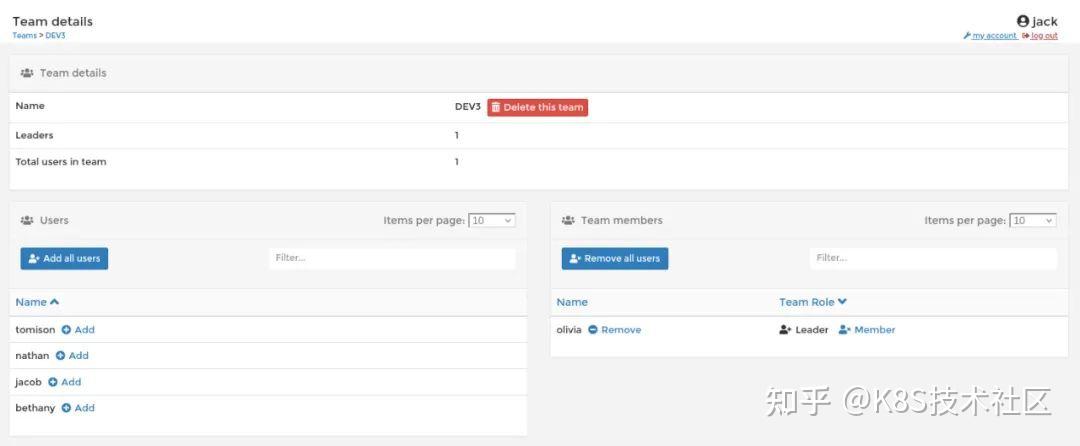Click the minus icon to remove olivia
Screen dimensions: 1080x446
pos(593,330)
